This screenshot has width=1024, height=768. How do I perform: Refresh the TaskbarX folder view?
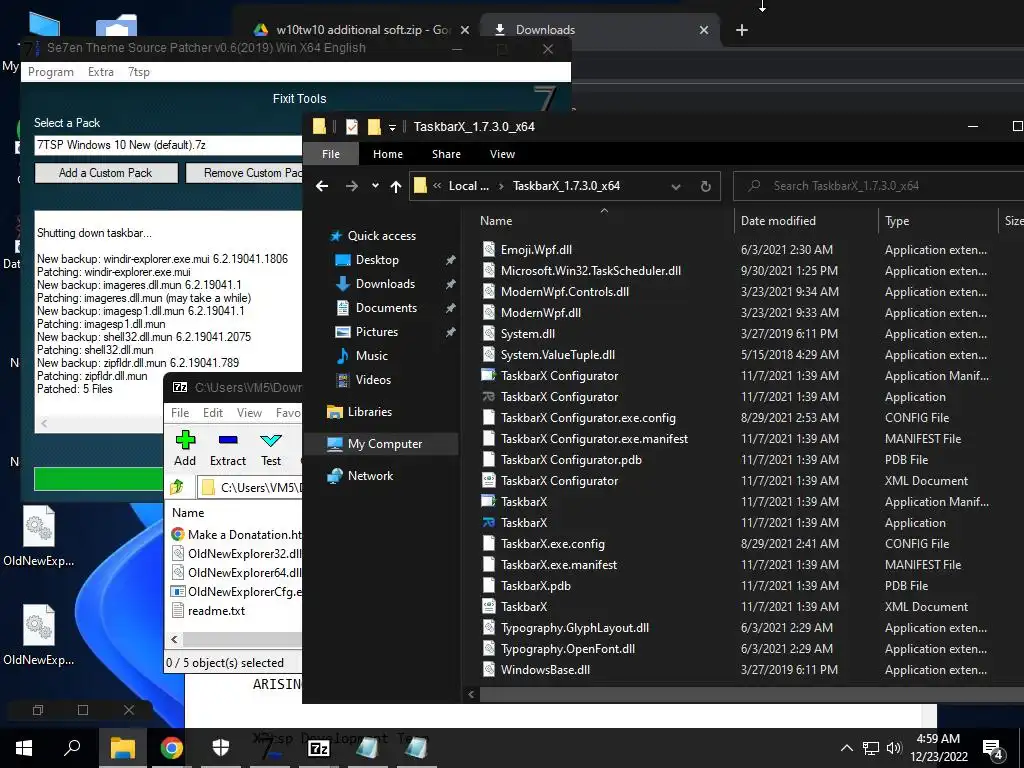706,186
